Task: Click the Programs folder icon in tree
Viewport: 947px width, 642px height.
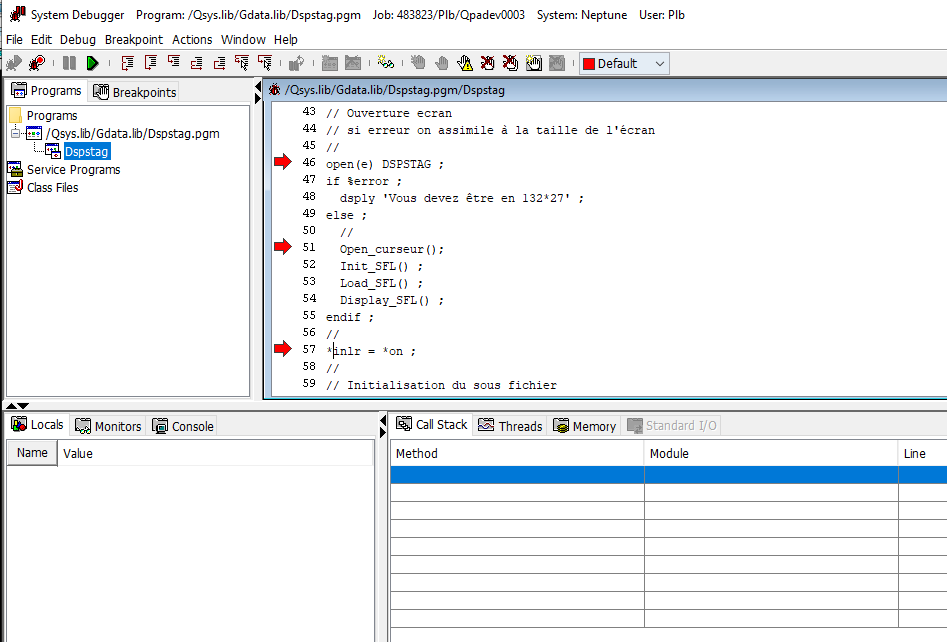Action: tap(16, 115)
